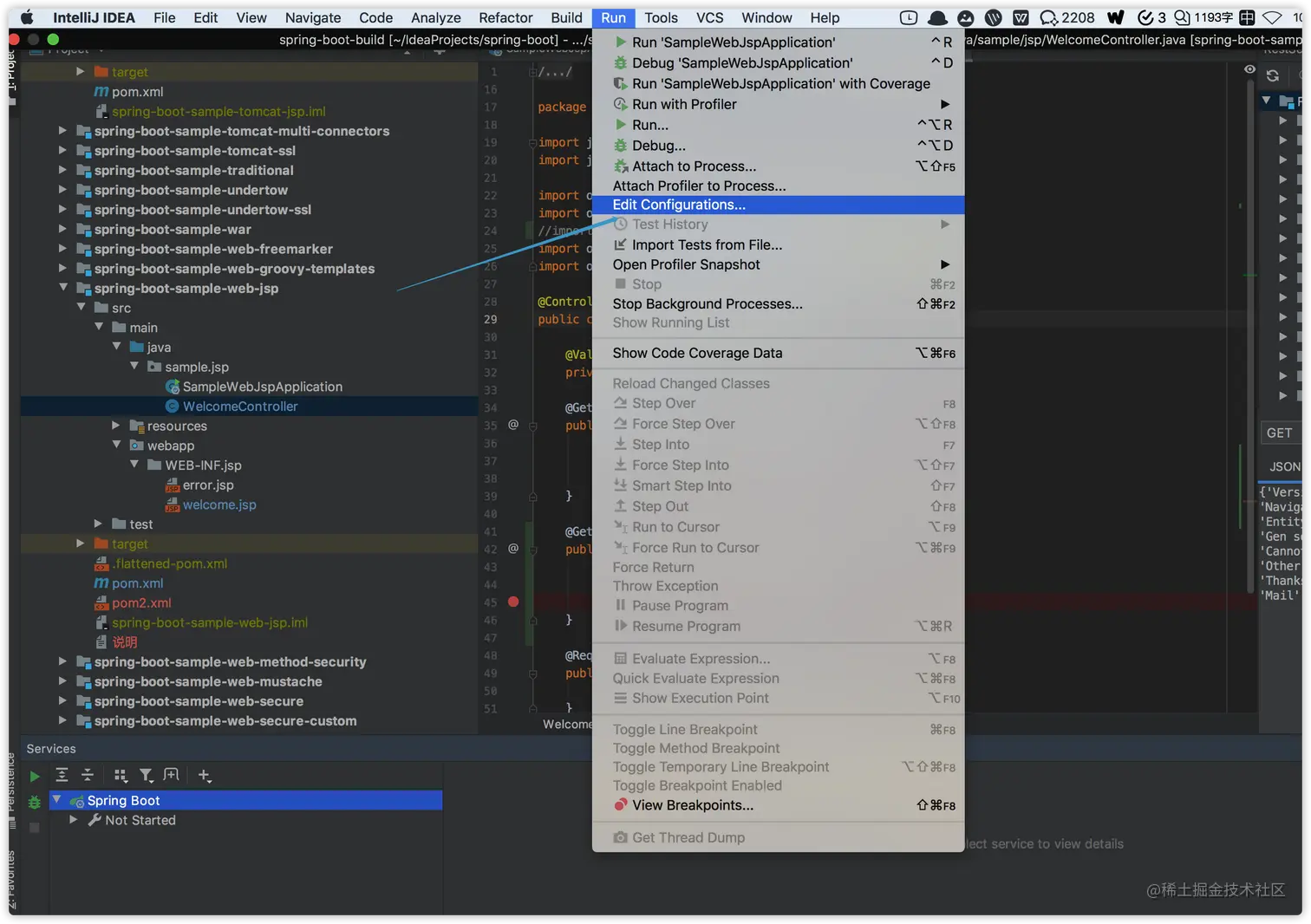Click the checkmark 3 icon in menu bar
This screenshot has width=1311, height=924.
click(1151, 17)
